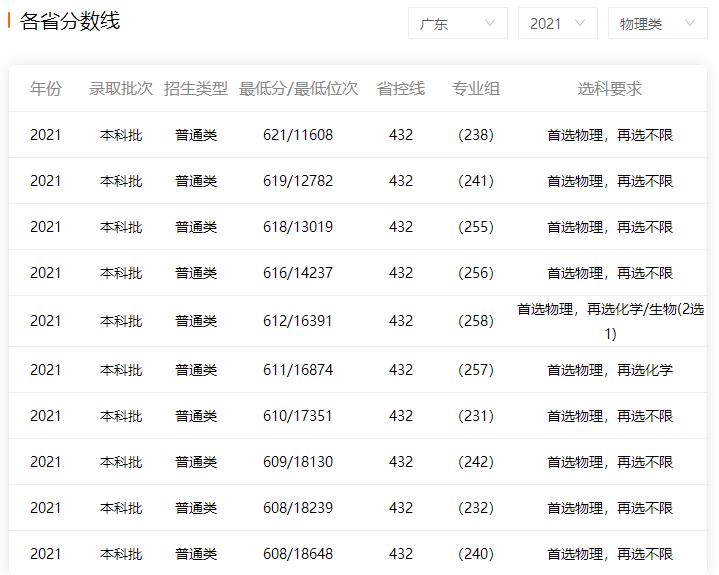Screen dimensions: 719x575
Task: Click the chevron arrow in 物理类 selector
Action: point(690,23)
